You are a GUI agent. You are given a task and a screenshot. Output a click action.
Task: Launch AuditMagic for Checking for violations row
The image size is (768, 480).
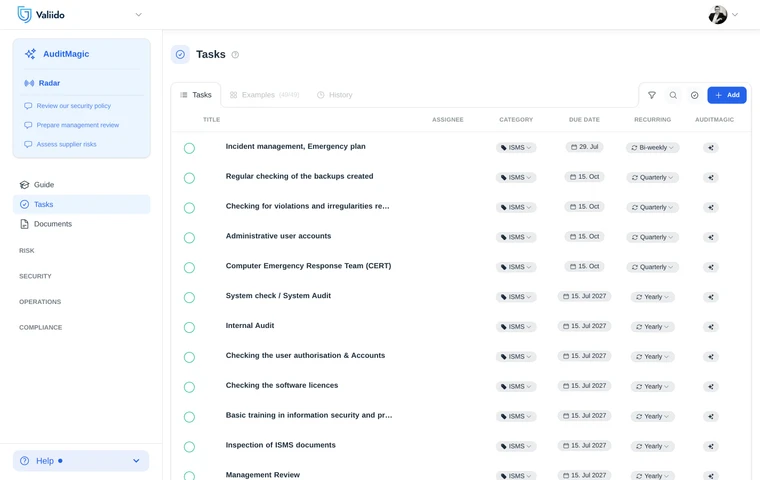[711, 207]
